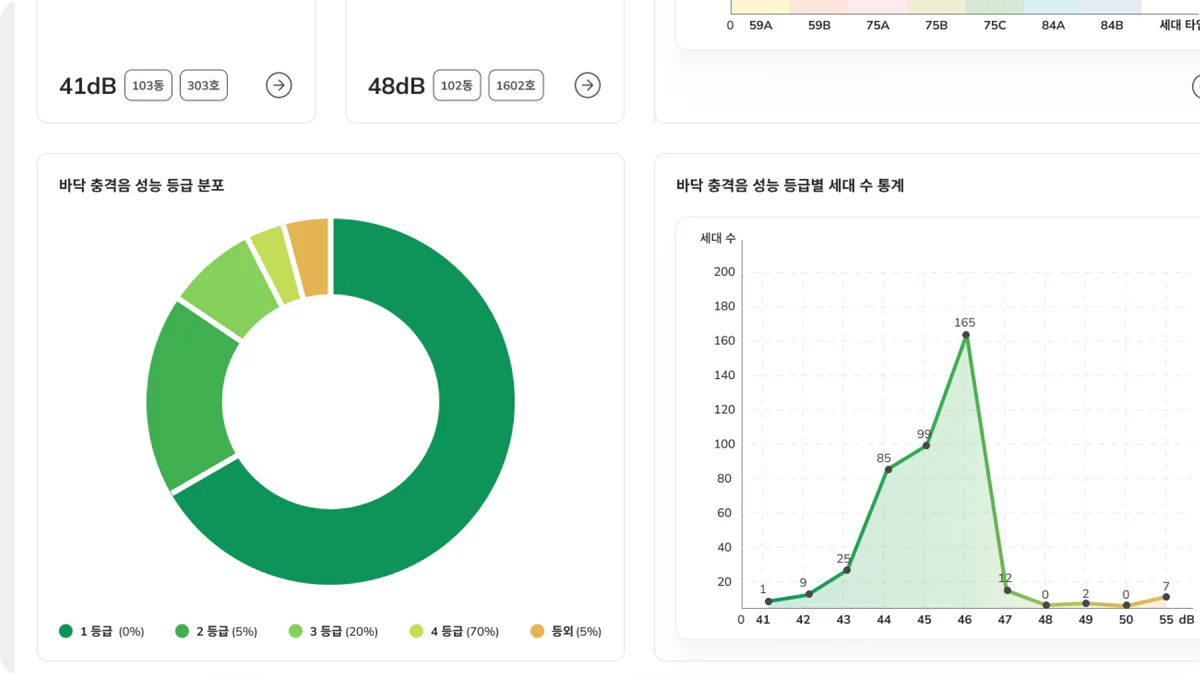Click the 103동 tag
Image resolution: width=1200 pixels, height=675 pixels.
tap(148, 86)
